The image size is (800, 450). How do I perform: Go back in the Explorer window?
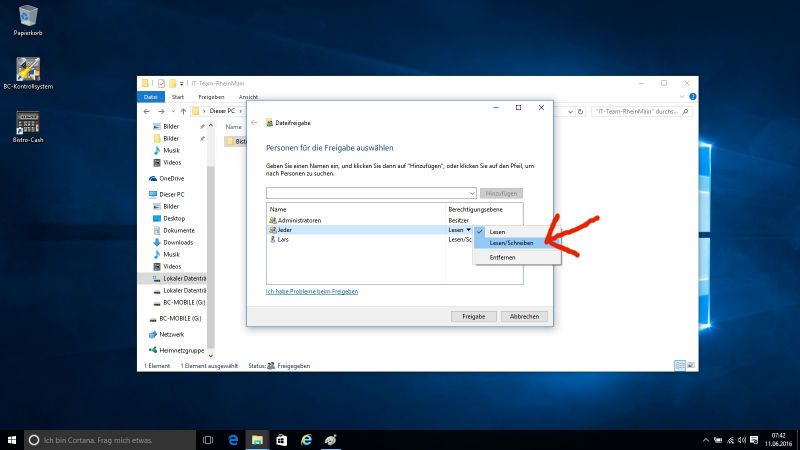[x=147, y=111]
